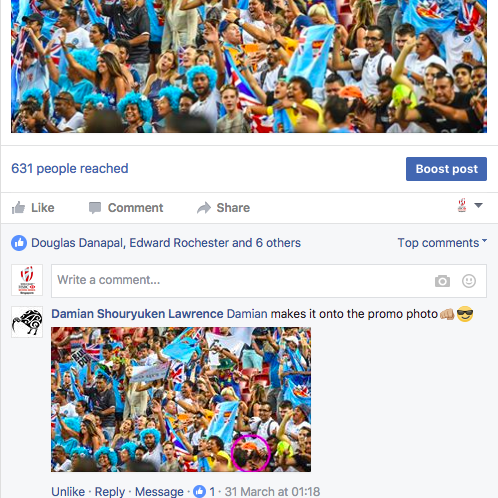Screen dimensions: 498x498
Task: Unlike Damian's comment
Action: [68, 492]
